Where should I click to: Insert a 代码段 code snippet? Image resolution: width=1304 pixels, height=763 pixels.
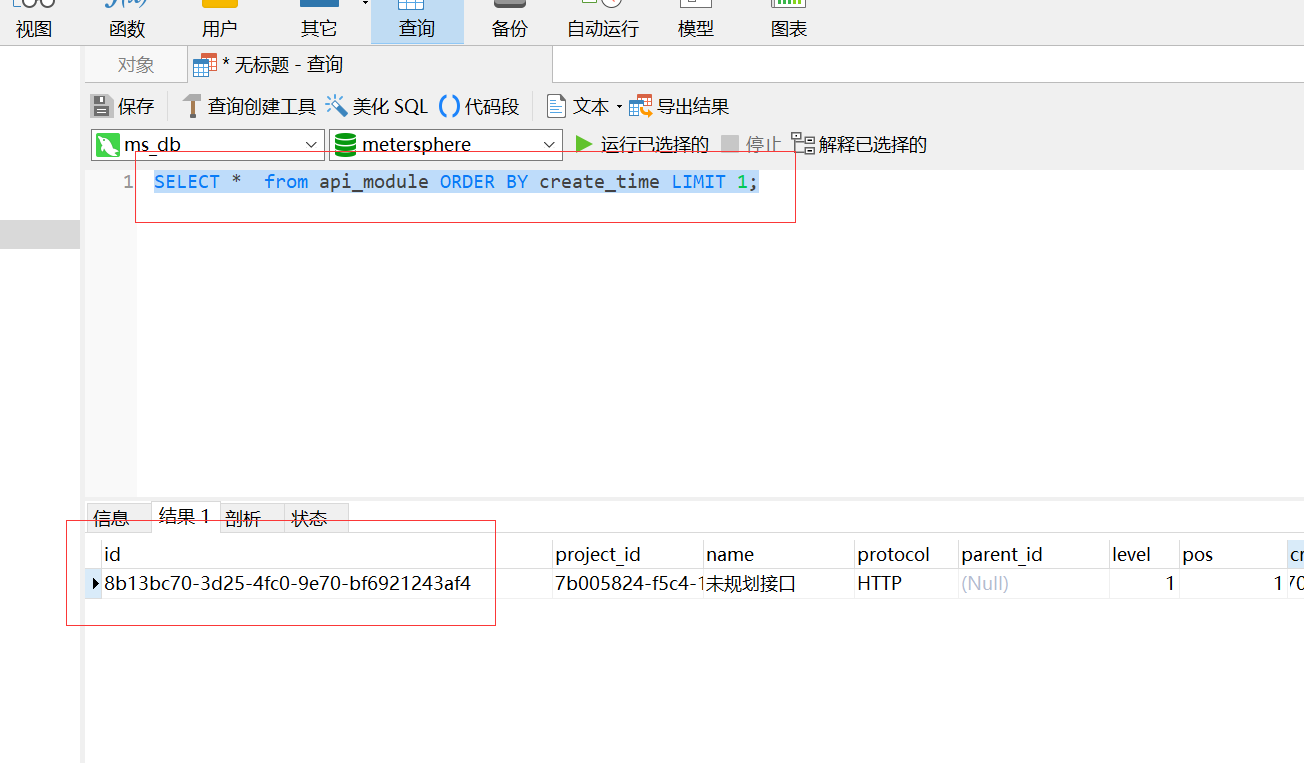pos(481,105)
